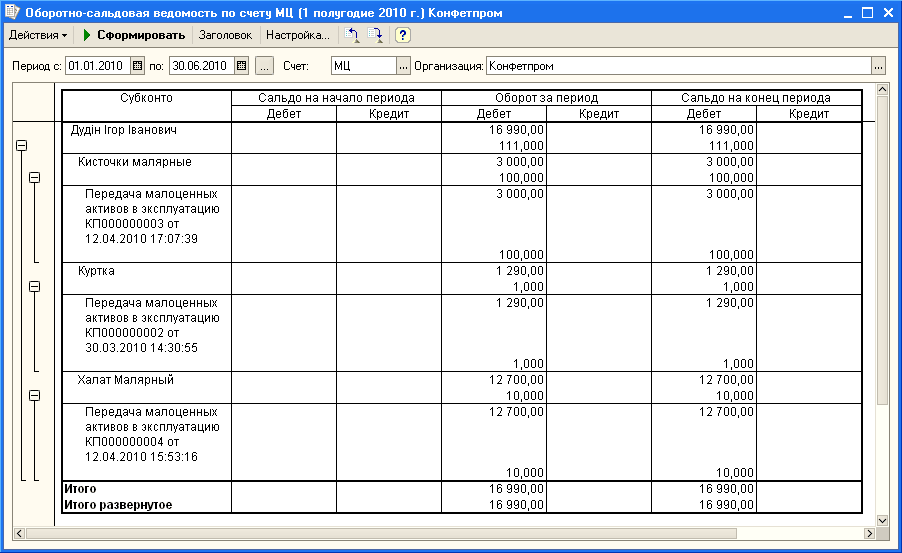
Task: Click the Итого развернутое row label
Action: [118, 505]
